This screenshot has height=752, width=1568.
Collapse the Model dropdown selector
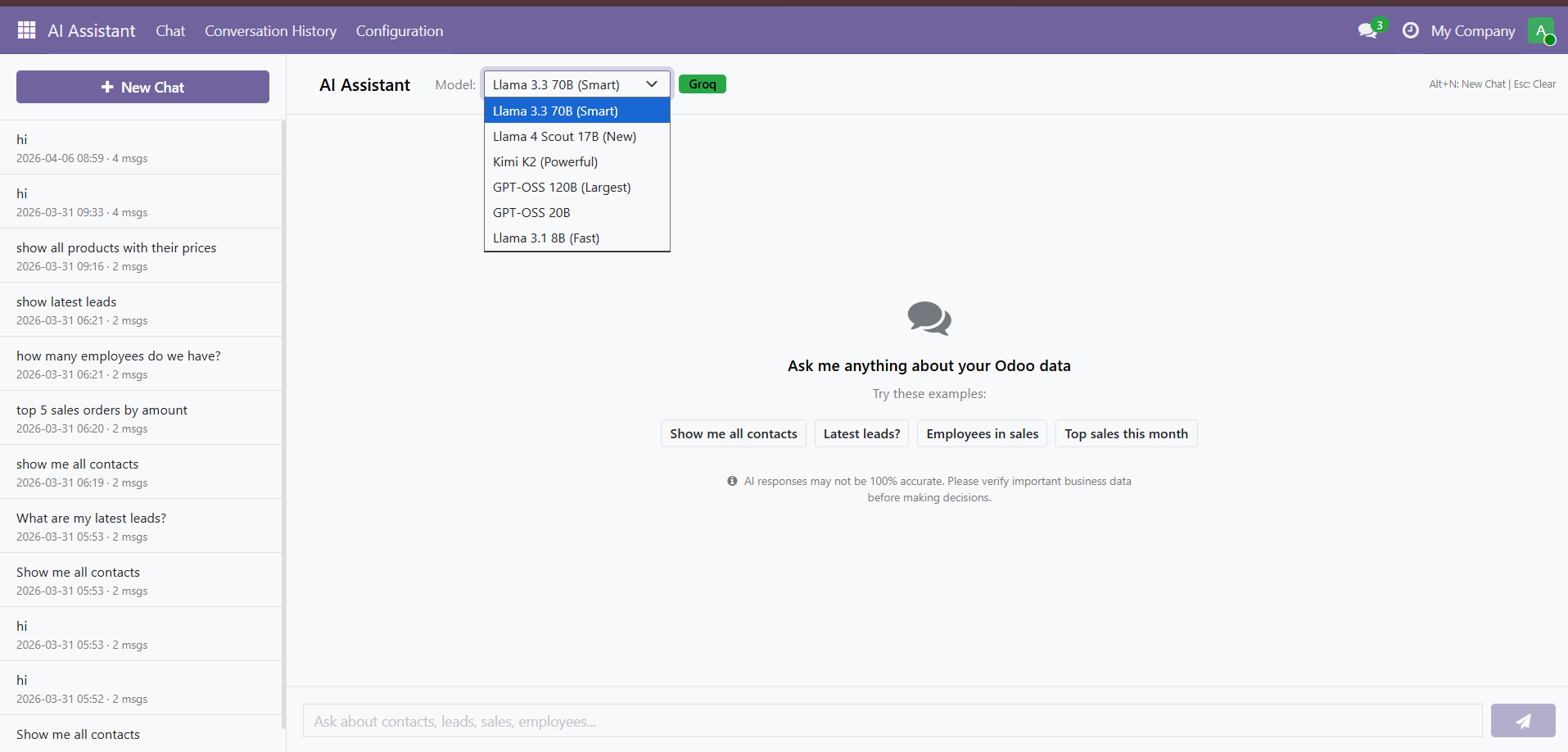click(x=576, y=84)
